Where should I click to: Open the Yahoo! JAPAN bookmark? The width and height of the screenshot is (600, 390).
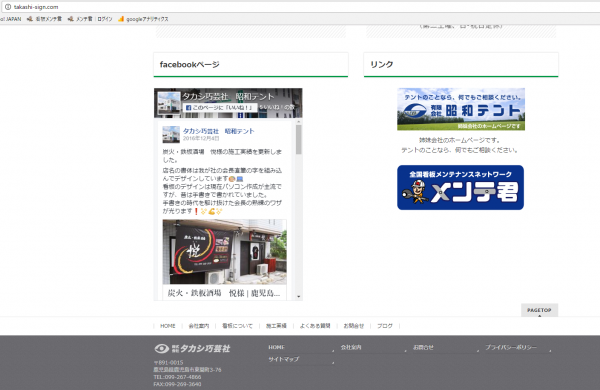11,19
